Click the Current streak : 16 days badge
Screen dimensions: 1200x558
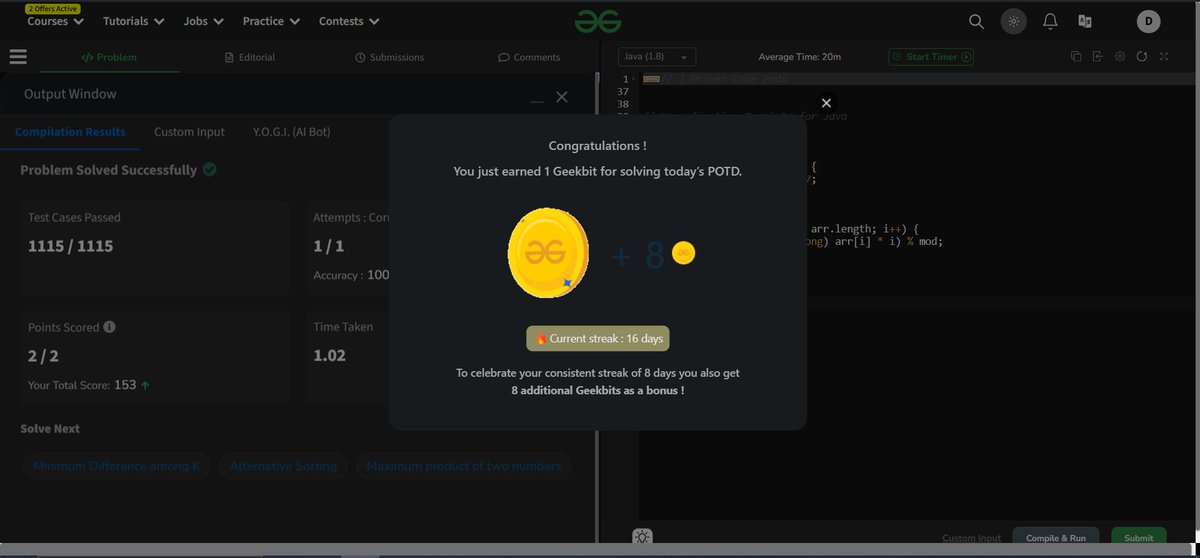click(x=598, y=338)
